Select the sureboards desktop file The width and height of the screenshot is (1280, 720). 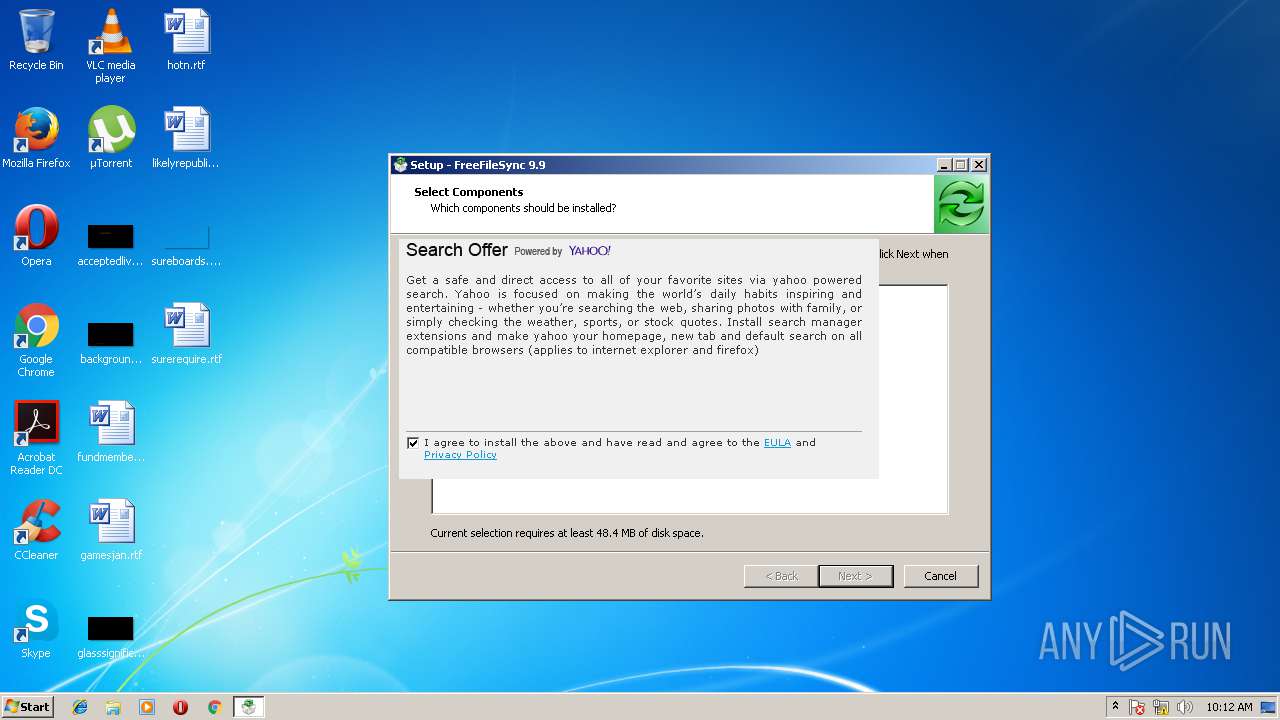[186, 245]
